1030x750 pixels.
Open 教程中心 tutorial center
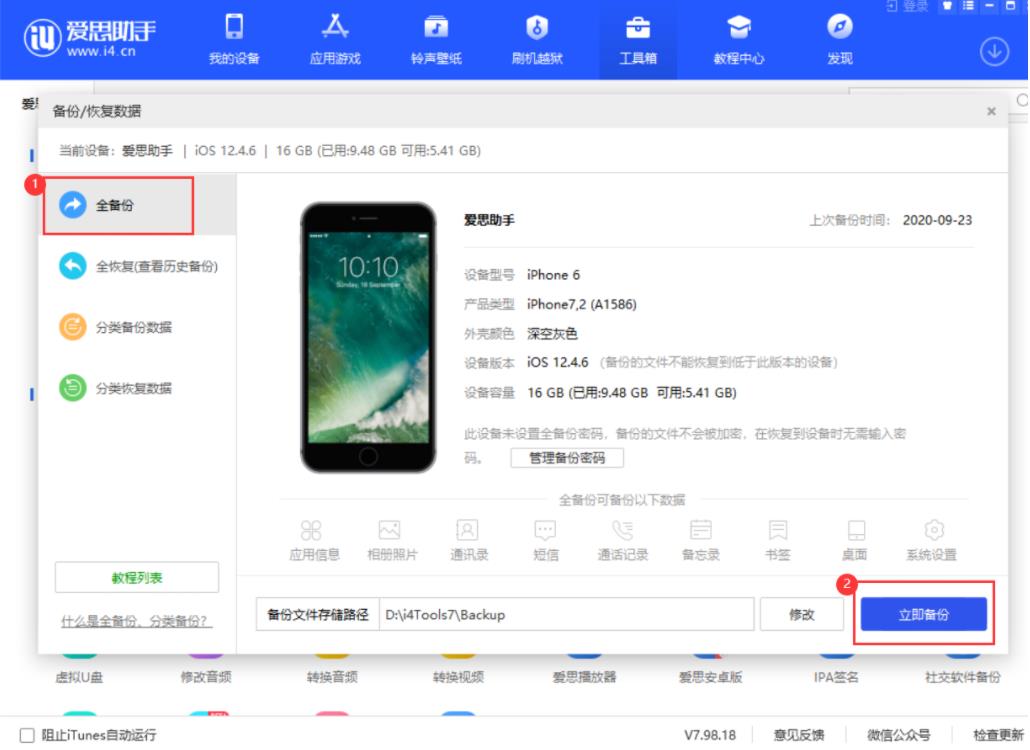click(738, 40)
